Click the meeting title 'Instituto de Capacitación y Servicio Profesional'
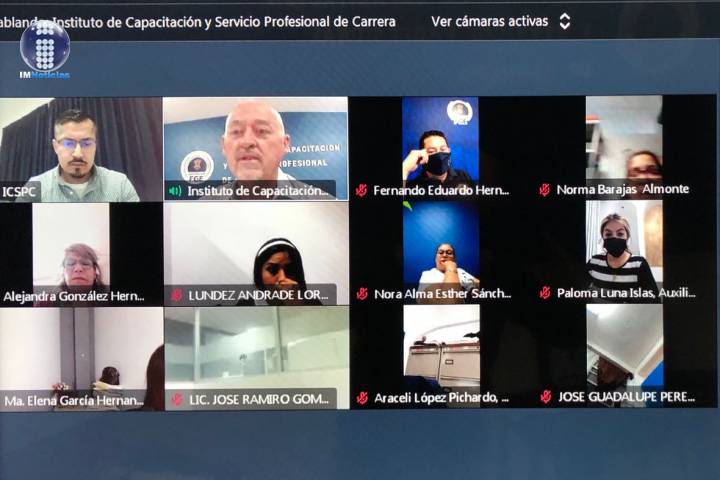This screenshot has height=480, width=720. point(224,21)
